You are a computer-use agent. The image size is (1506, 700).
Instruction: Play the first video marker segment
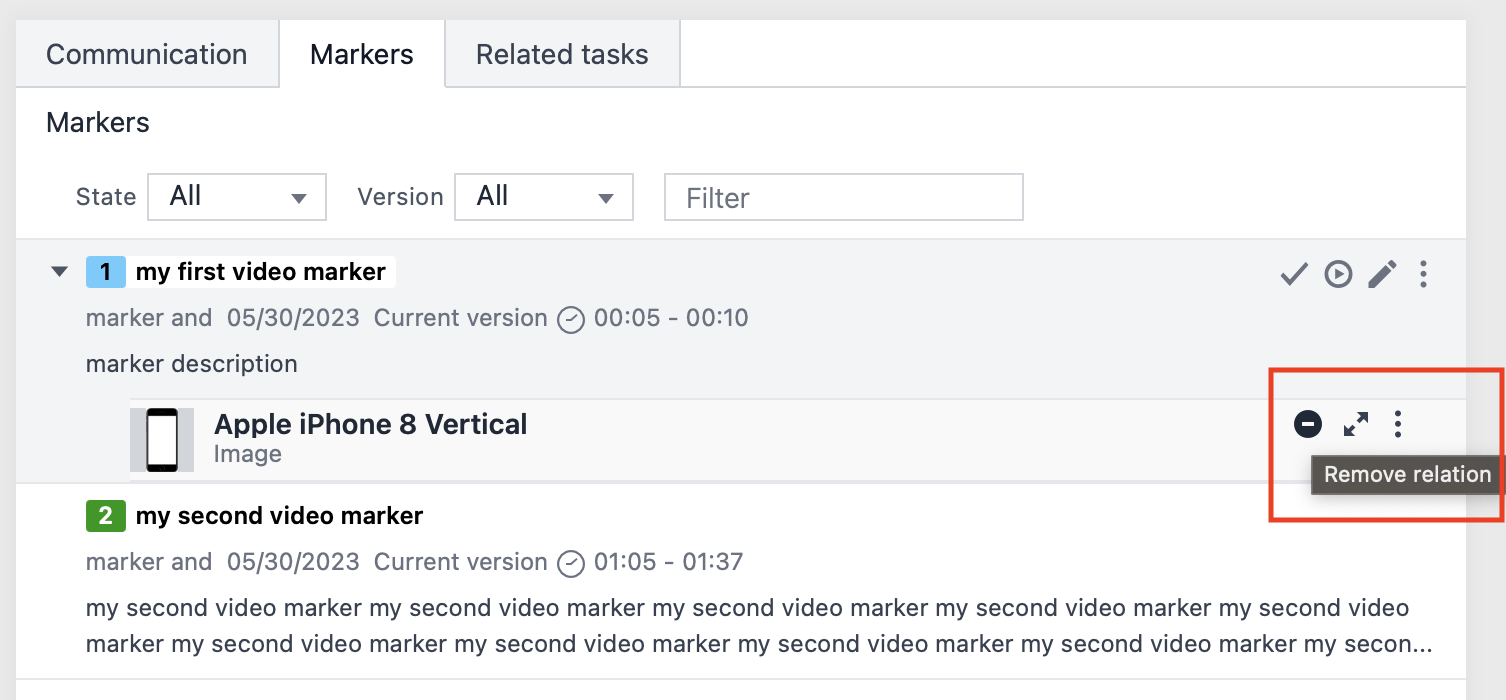[1338, 273]
